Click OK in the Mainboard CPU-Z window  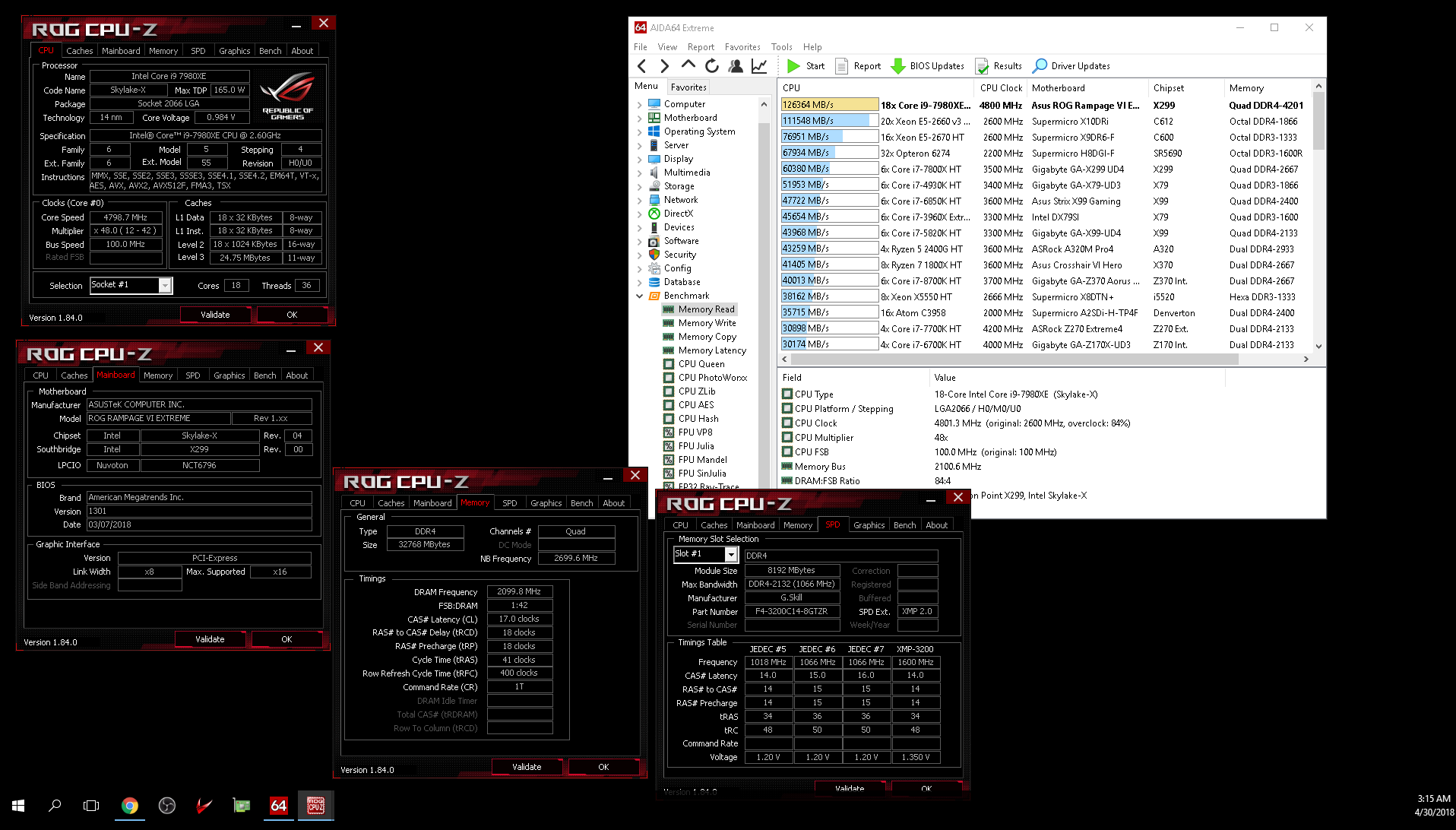pos(286,639)
